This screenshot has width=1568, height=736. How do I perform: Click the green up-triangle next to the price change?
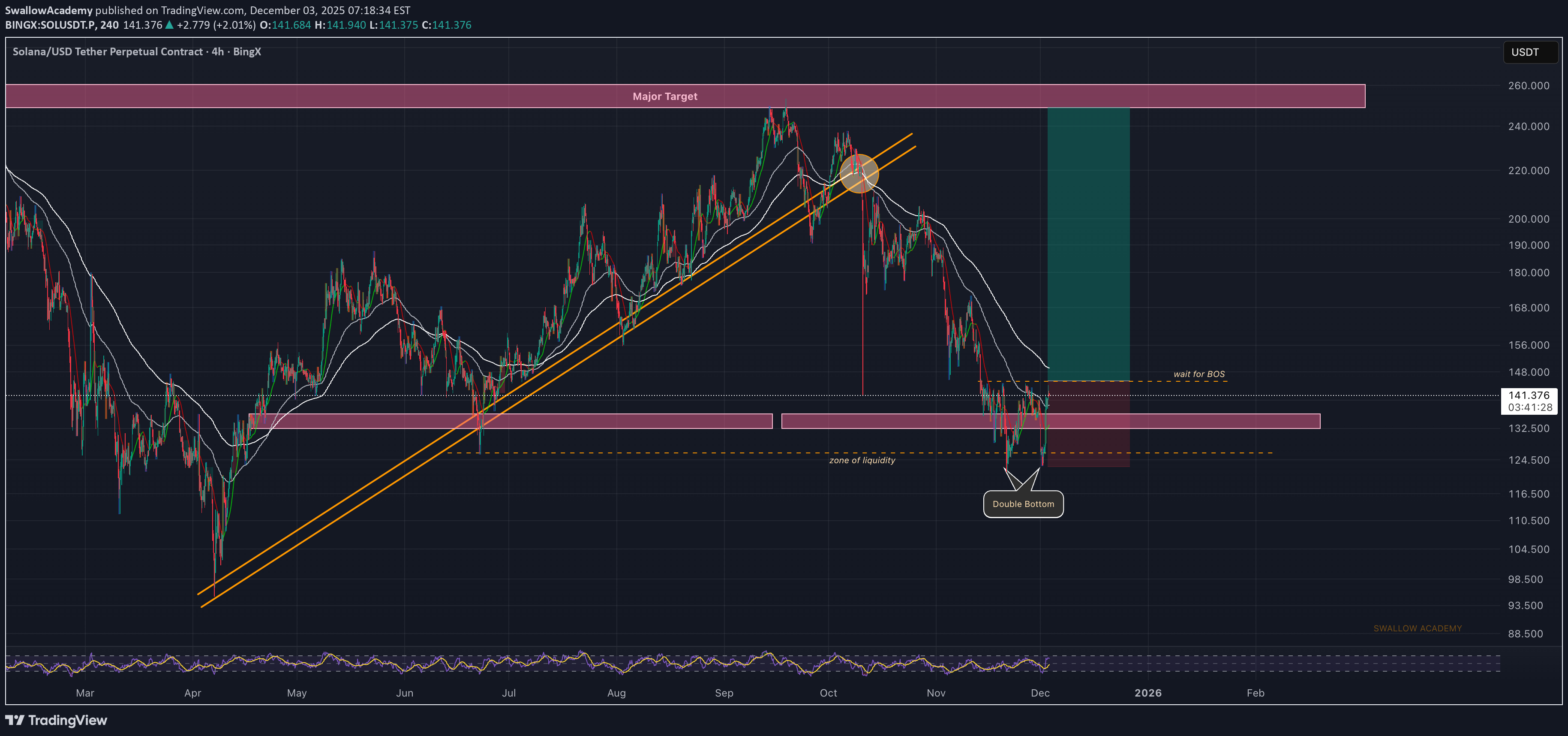tap(169, 25)
